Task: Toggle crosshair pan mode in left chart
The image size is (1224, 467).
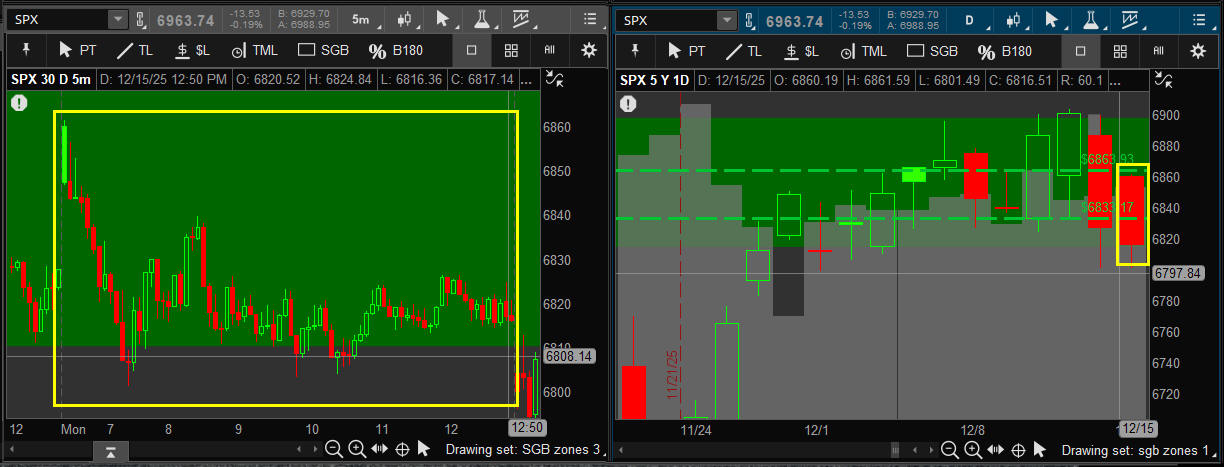Action: (x=402, y=449)
